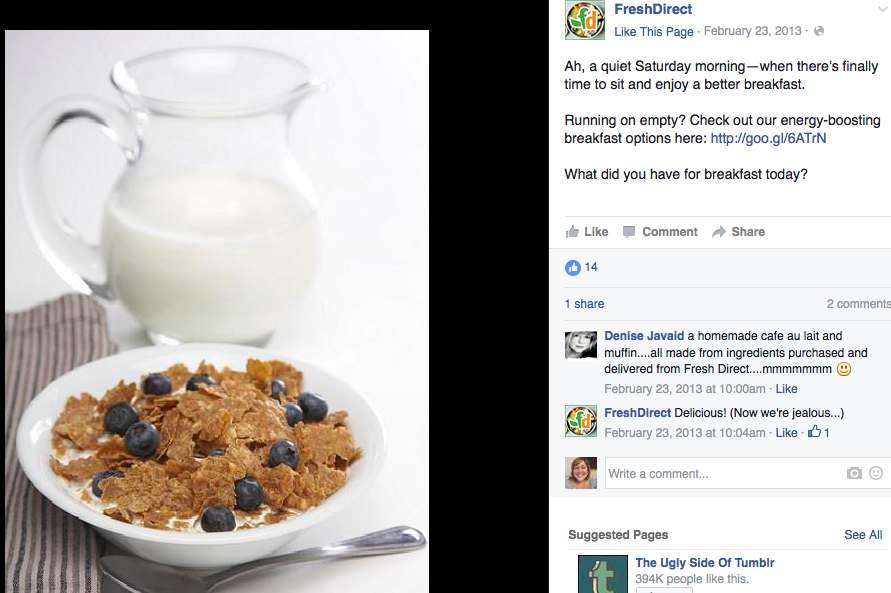The width and height of the screenshot is (891, 593).
Task: Click into the Write a comment field
Action: (725, 473)
